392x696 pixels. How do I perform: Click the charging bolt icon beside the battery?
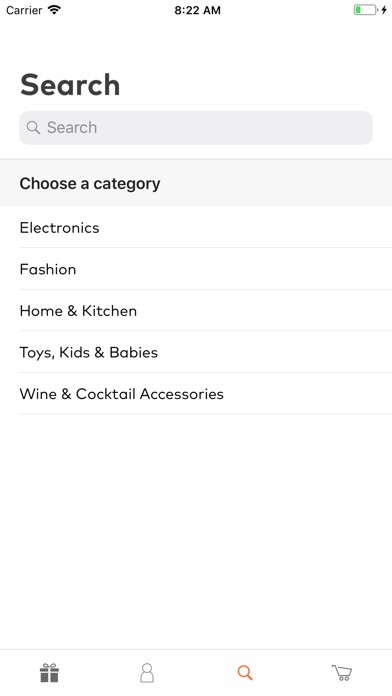pos(384,10)
